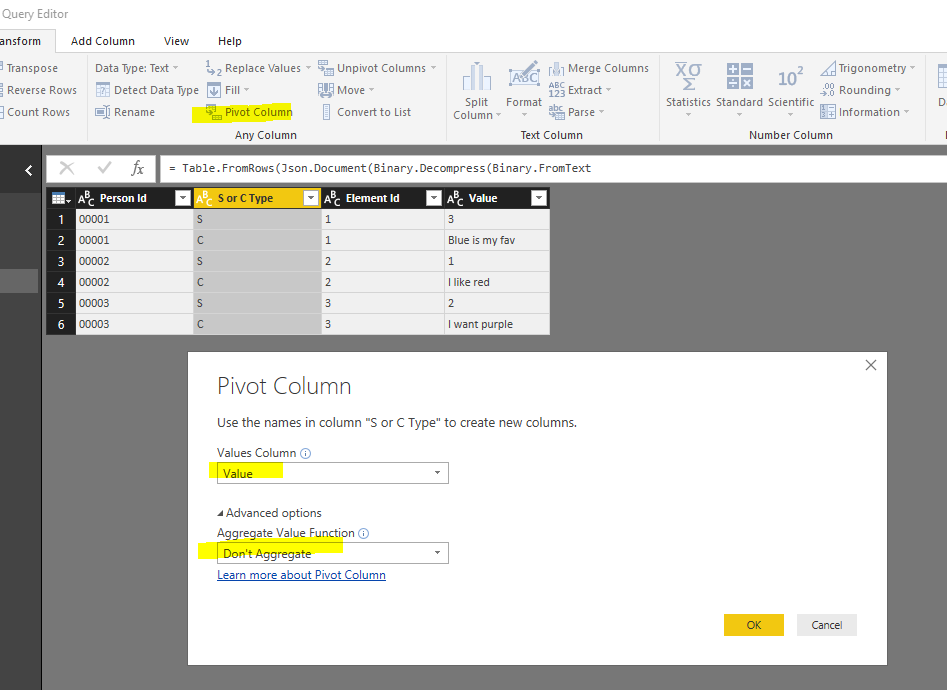Click Value column type ABC icon
Image resolution: width=947 pixels, height=690 pixels.
click(455, 198)
